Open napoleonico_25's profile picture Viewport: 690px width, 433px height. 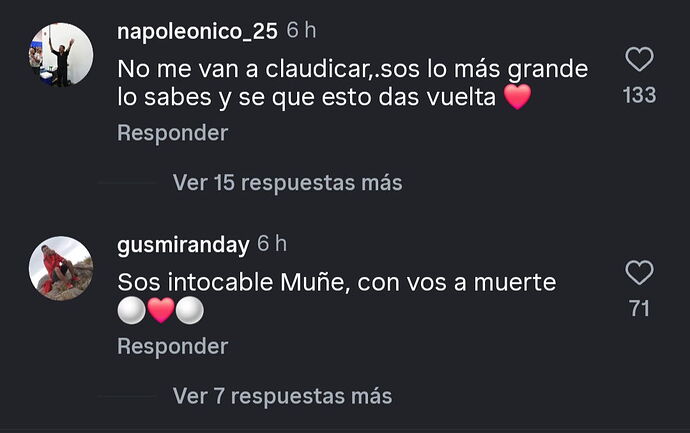[61, 54]
